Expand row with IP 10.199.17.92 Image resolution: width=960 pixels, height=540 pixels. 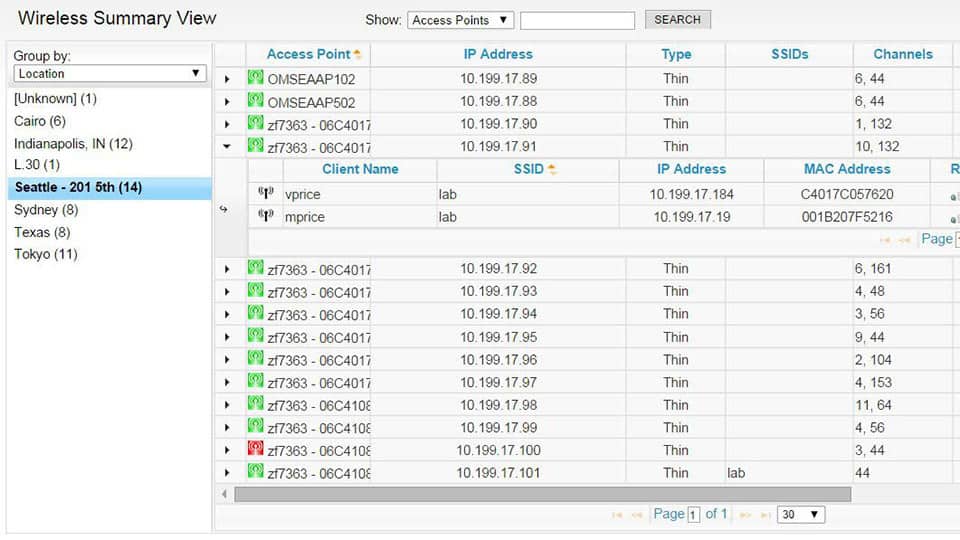(227, 269)
